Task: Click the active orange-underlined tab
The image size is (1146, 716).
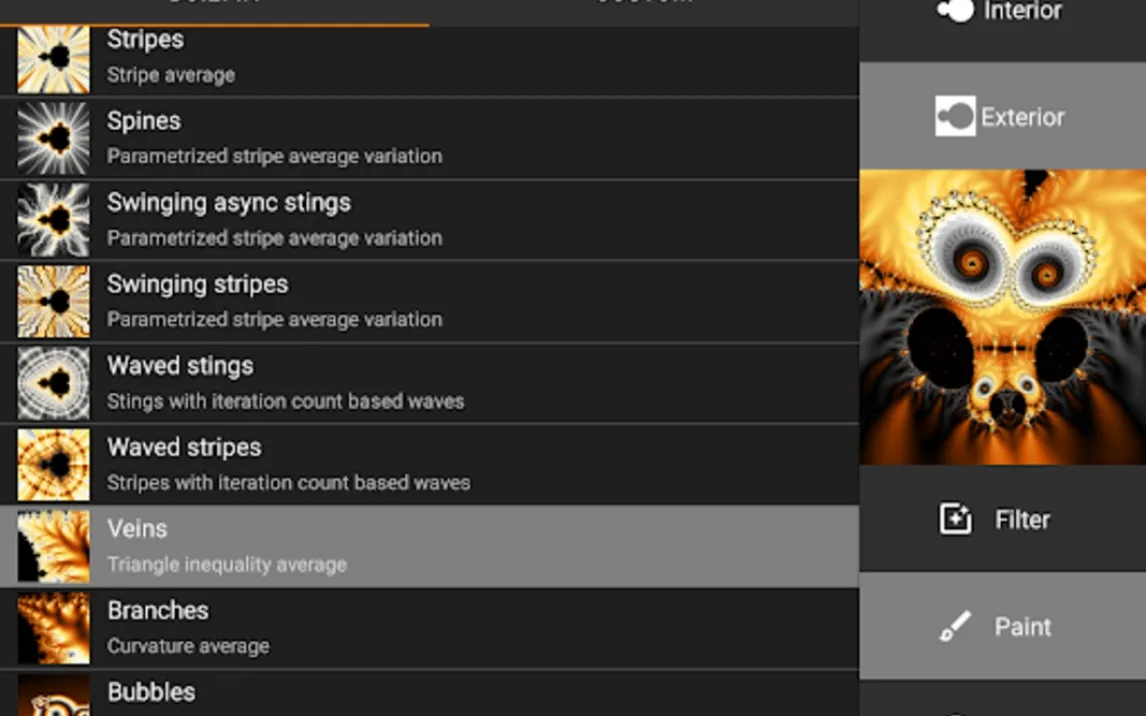Action: point(214,6)
